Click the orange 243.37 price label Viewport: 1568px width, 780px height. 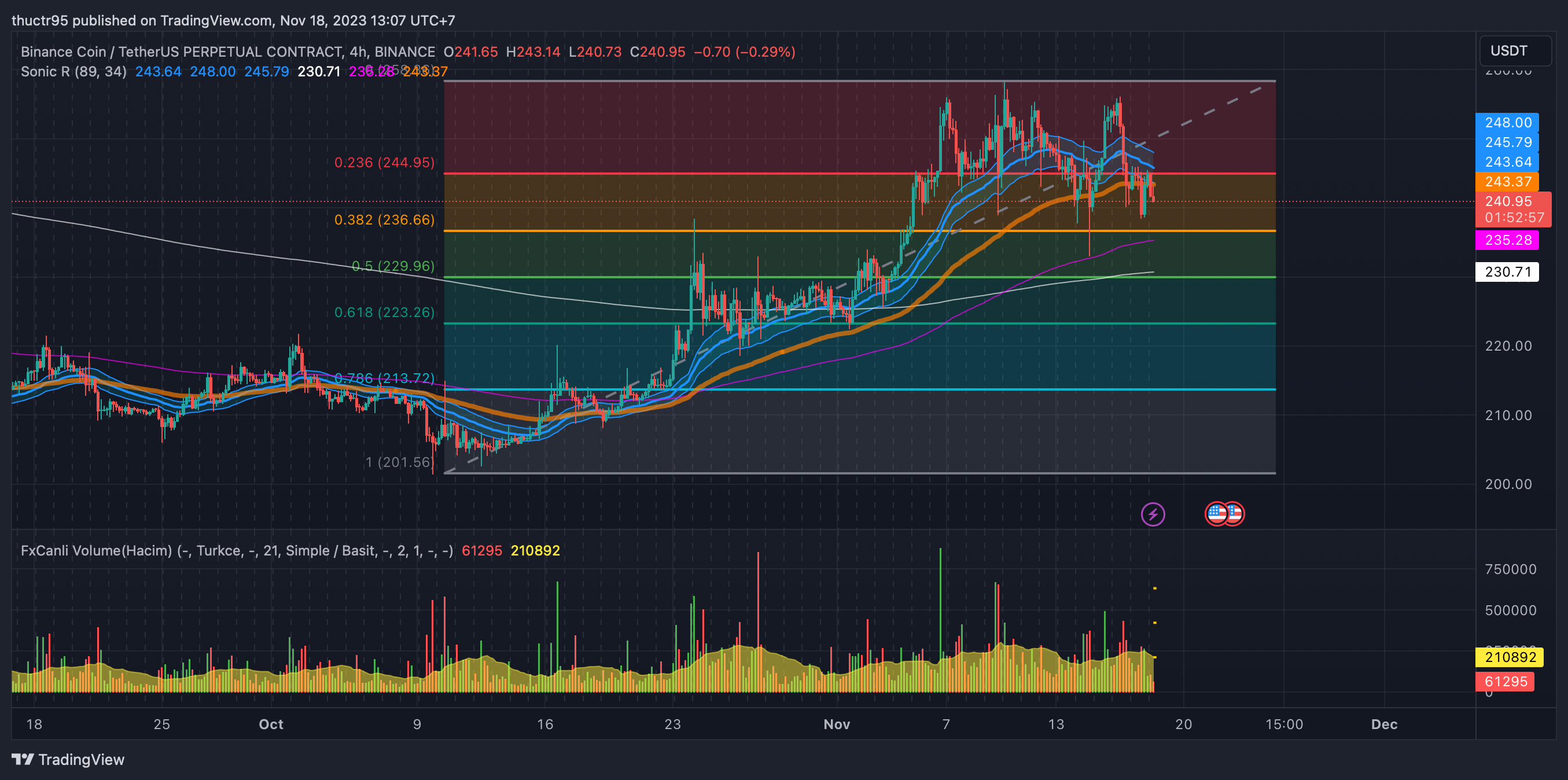pos(1507,182)
